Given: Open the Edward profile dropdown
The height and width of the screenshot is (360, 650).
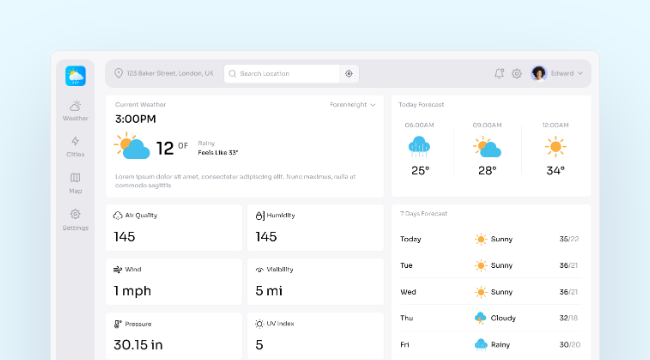Looking at the screenshot, I should pyautogui.click(x=567, y=73).
